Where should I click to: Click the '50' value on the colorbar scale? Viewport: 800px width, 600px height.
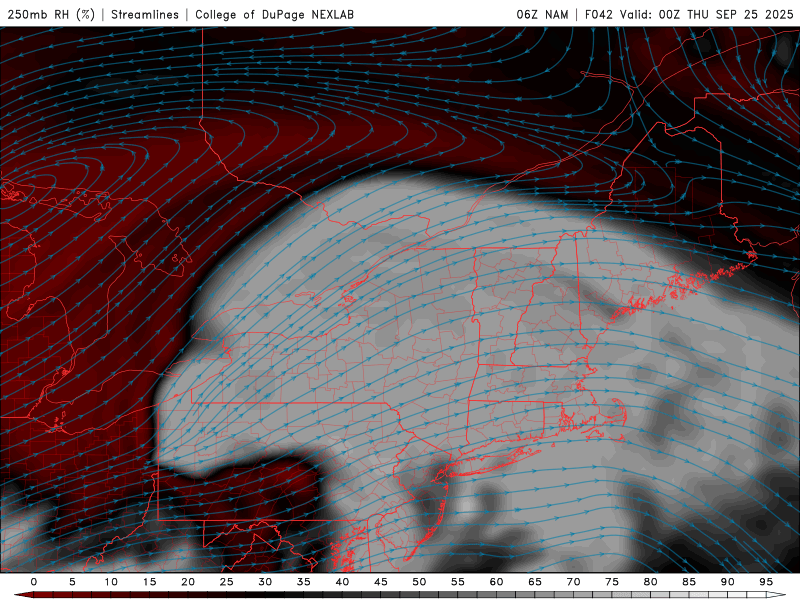419,582
